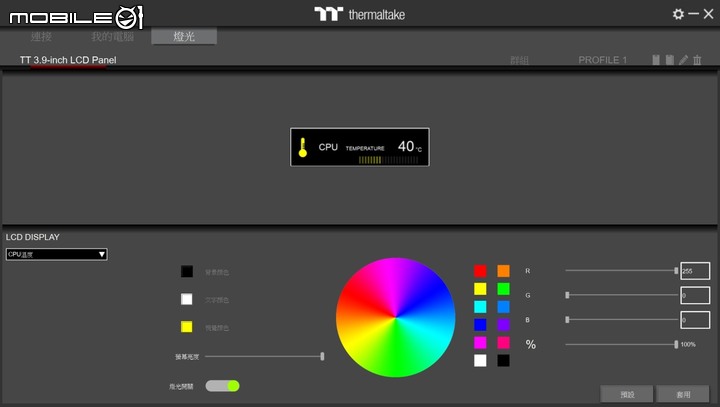Pick the dark blue preset color
This screenshot has height=407, width=720.
480,324
